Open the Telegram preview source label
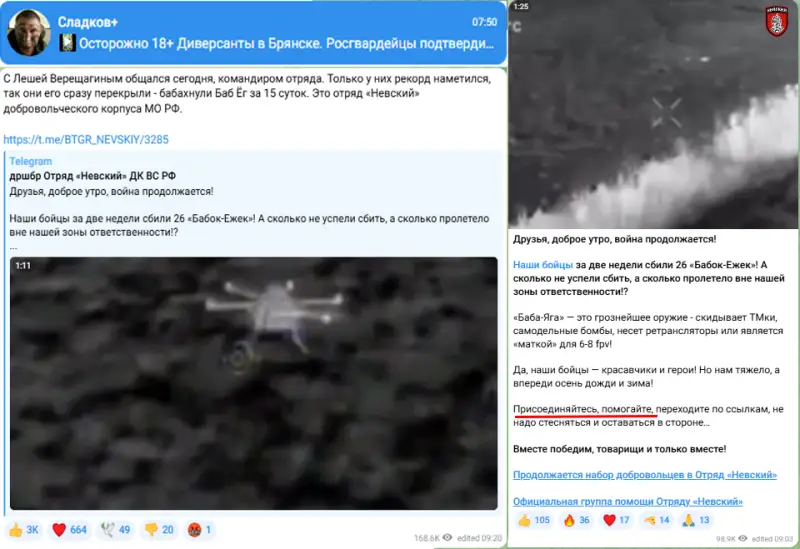Viewport: 800px width, 549px height. [31, 161]
